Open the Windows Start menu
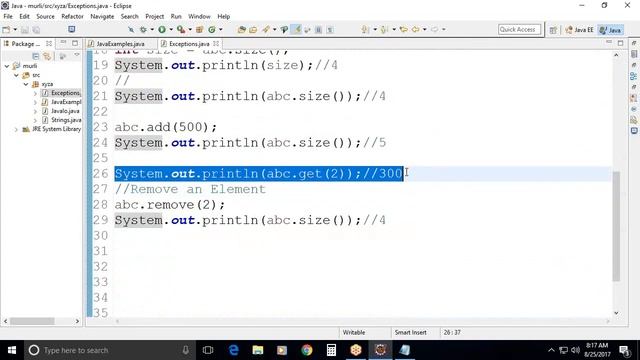This screenshot has height=360, width=640. tap(12, 350)
